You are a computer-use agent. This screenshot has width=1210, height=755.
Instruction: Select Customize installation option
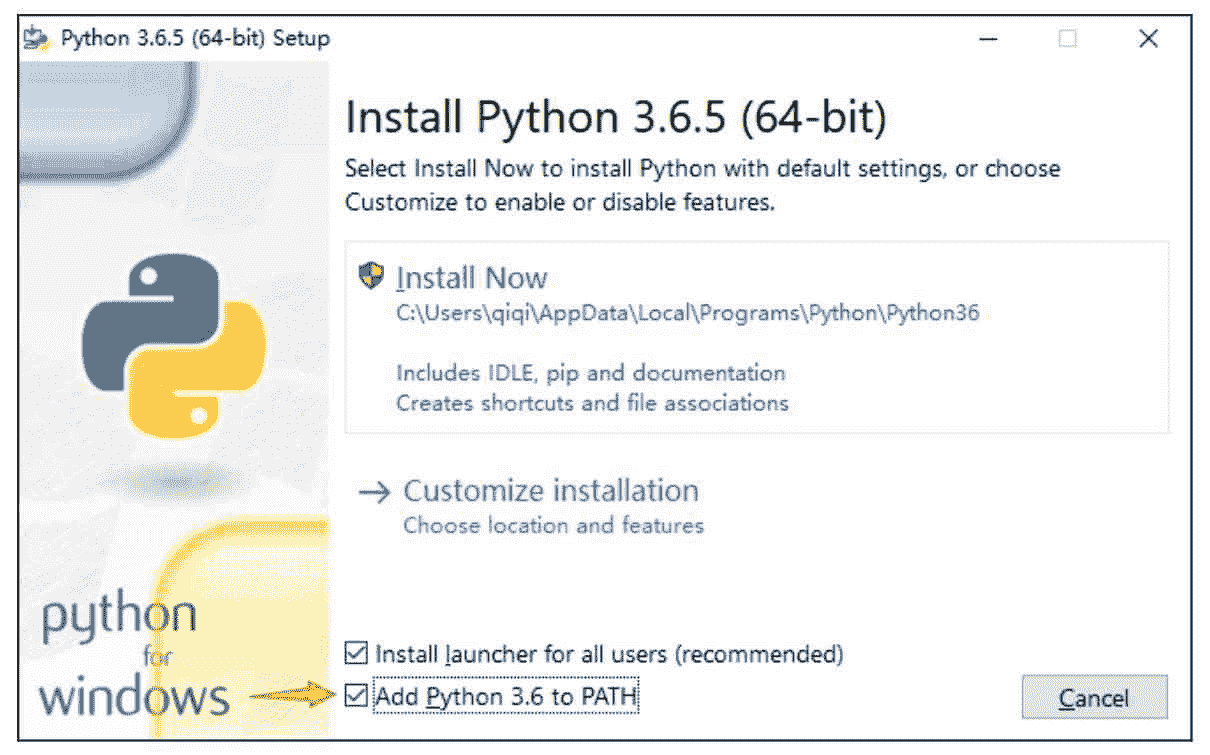(x=550, y=491)
